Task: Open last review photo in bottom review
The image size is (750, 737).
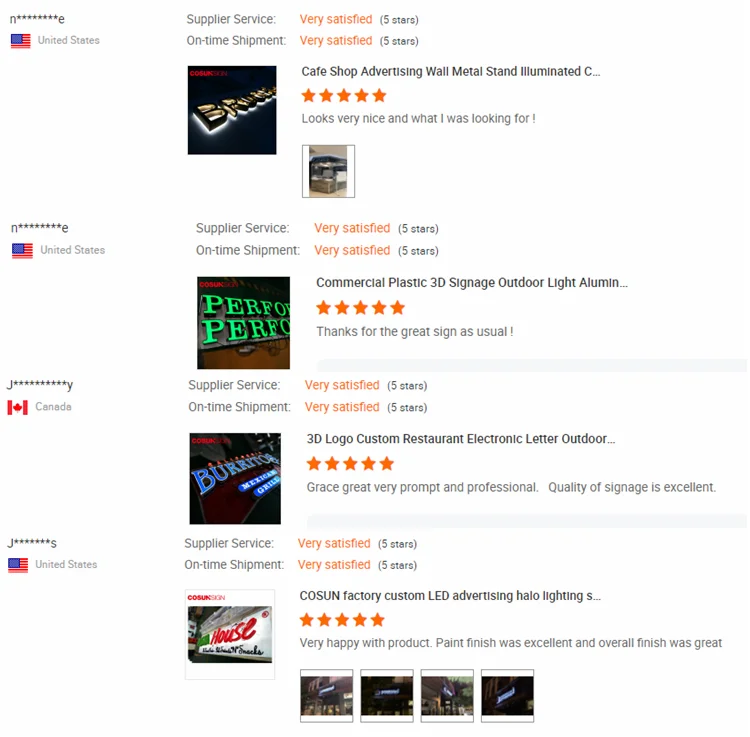Action: pos(507,695)
